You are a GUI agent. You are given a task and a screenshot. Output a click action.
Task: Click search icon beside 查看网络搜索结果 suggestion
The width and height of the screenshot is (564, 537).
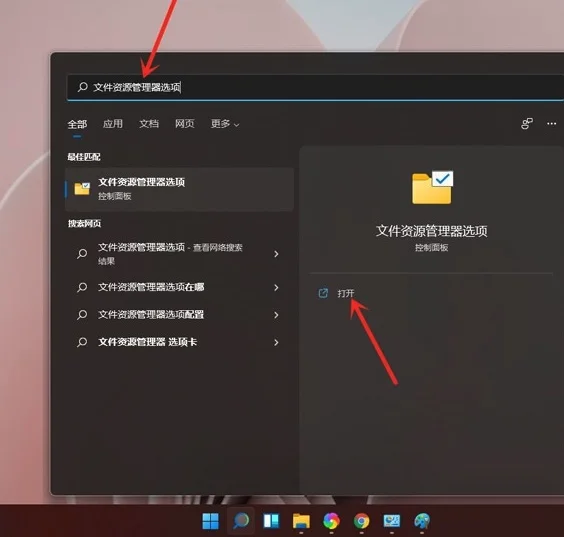pyautogui.click(x=82, y=254)
